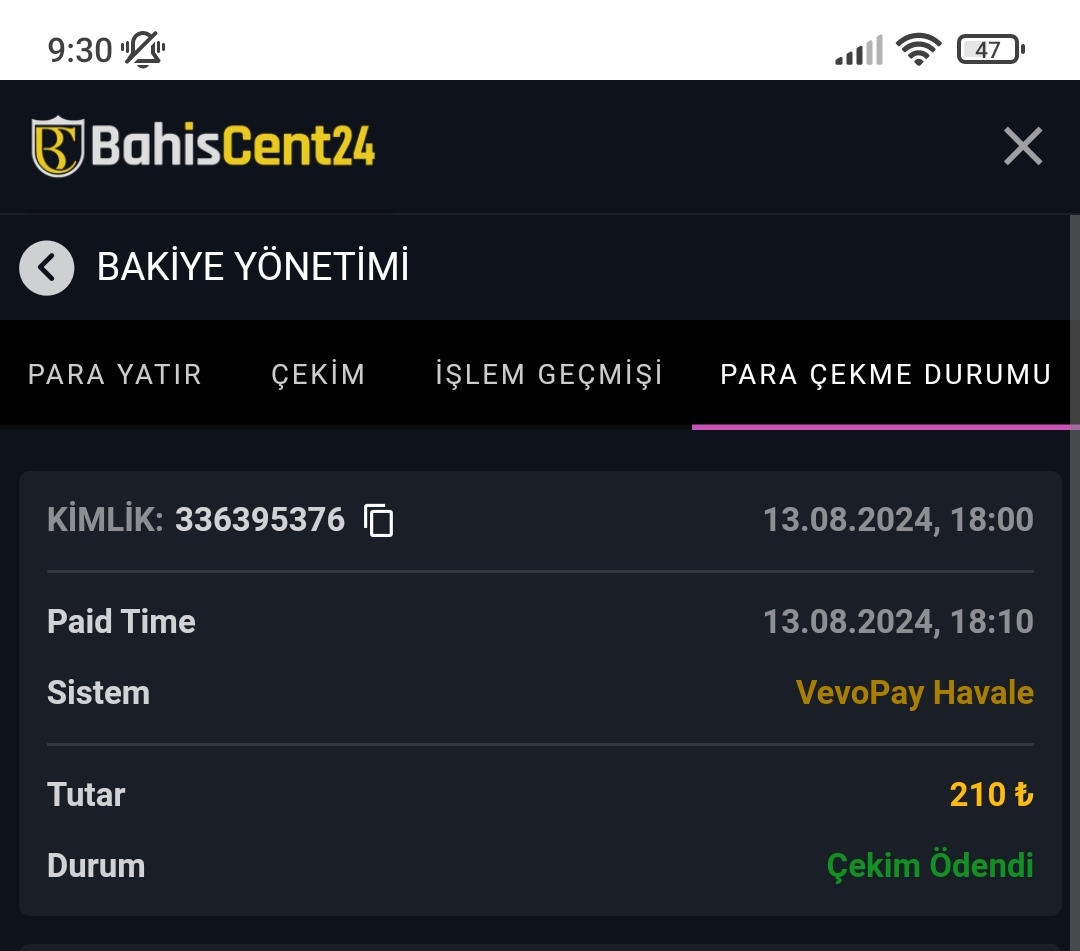Tap the VevoPay Havale system link
Screen dimensions: 1080x951
(914, 693)
